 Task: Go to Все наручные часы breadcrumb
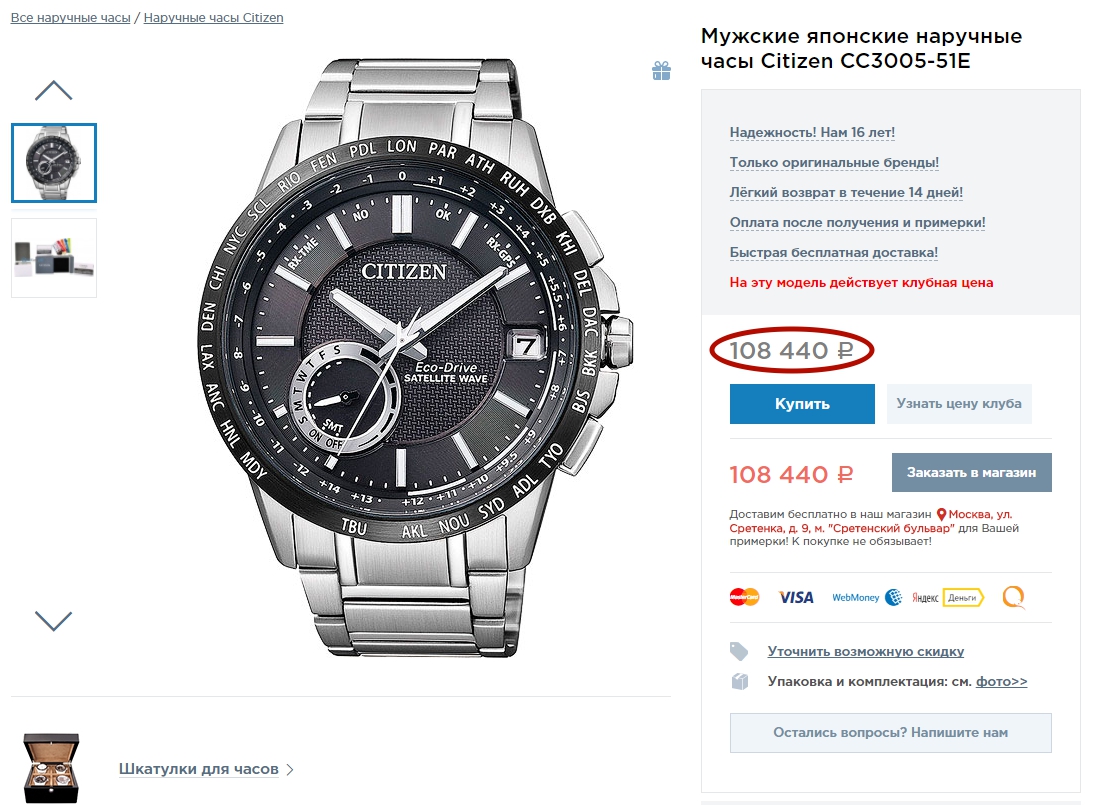[71, 18]
